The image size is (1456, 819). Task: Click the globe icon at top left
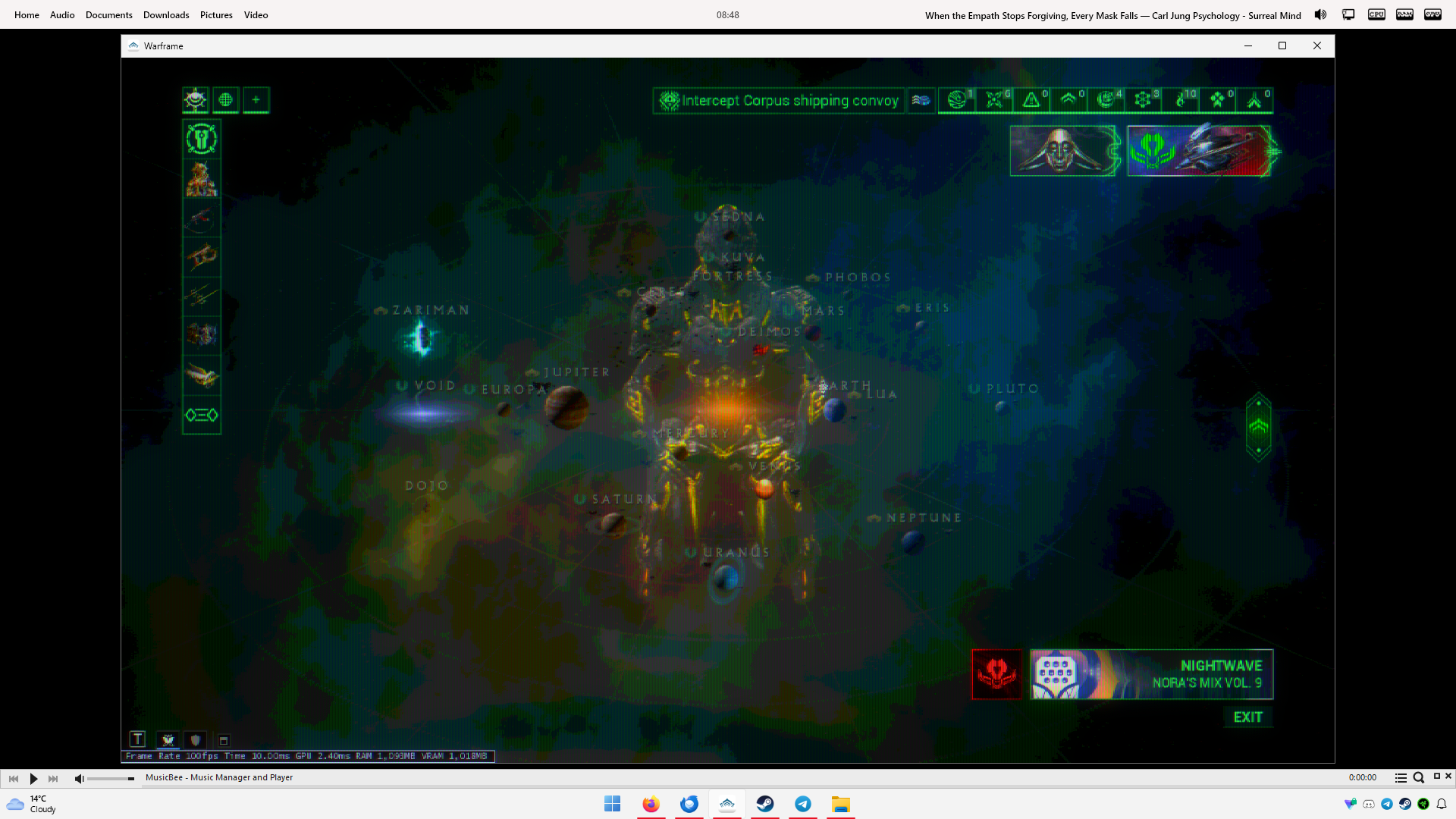coord(226,100)
